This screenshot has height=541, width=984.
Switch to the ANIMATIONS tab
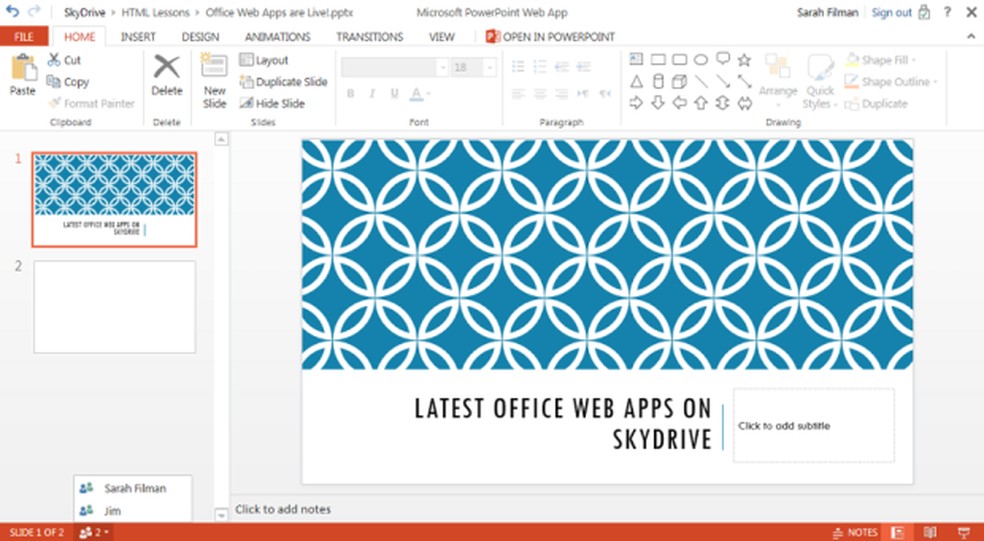(x=277, y=37)
